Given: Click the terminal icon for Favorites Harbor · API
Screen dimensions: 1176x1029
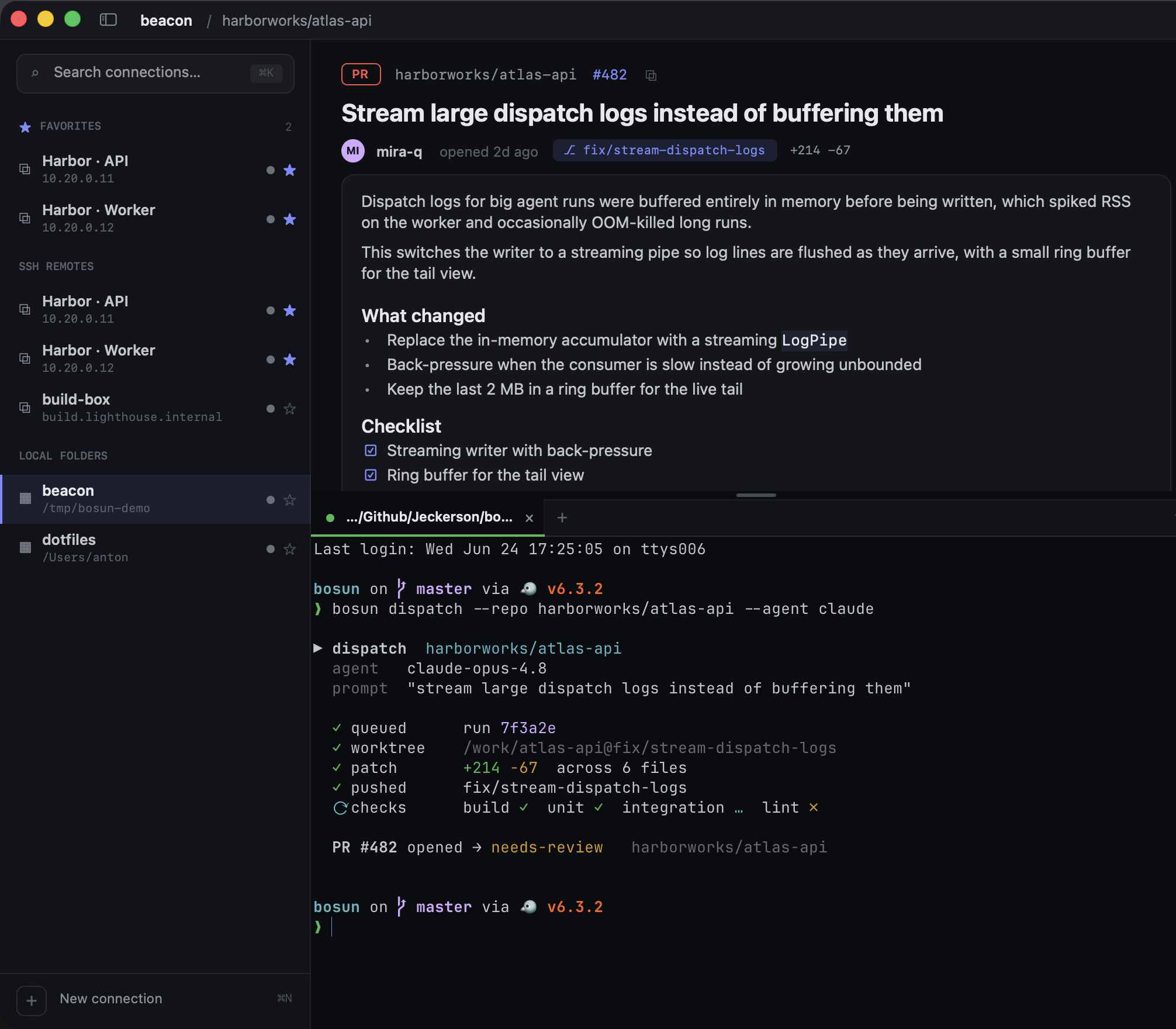Looking at the screenshot, I should 25,170.
